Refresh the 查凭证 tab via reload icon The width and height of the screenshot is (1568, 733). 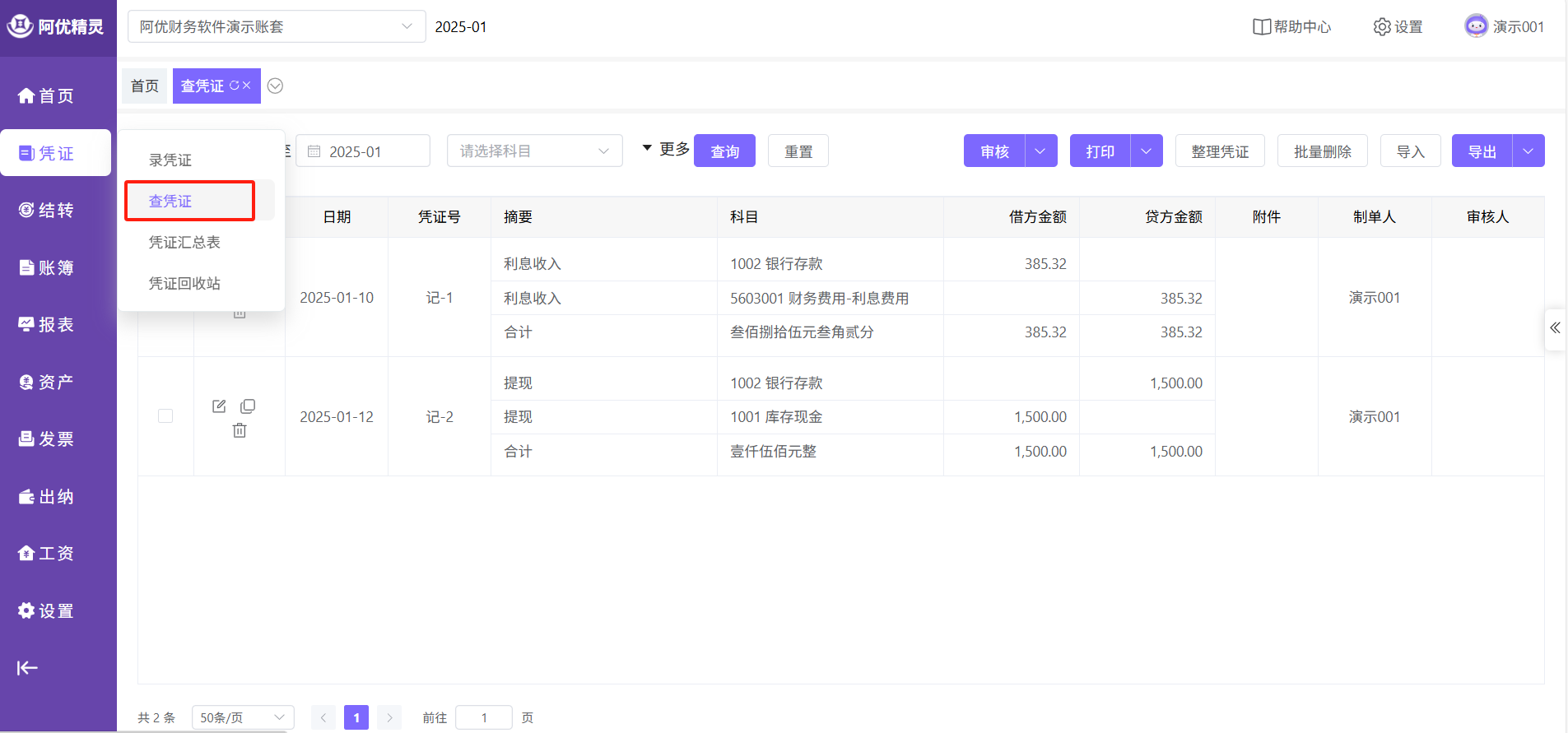pos(234,86)
